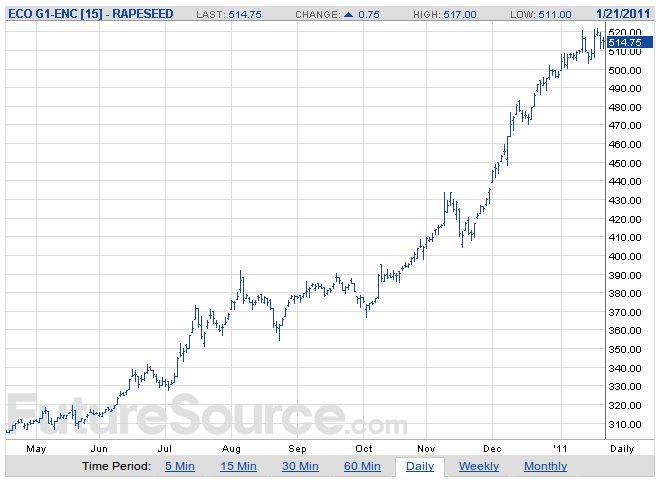The image size is (660, 483).
Task: Click the change up-arrow triangle indicator
Action: (x=349, y=14)
